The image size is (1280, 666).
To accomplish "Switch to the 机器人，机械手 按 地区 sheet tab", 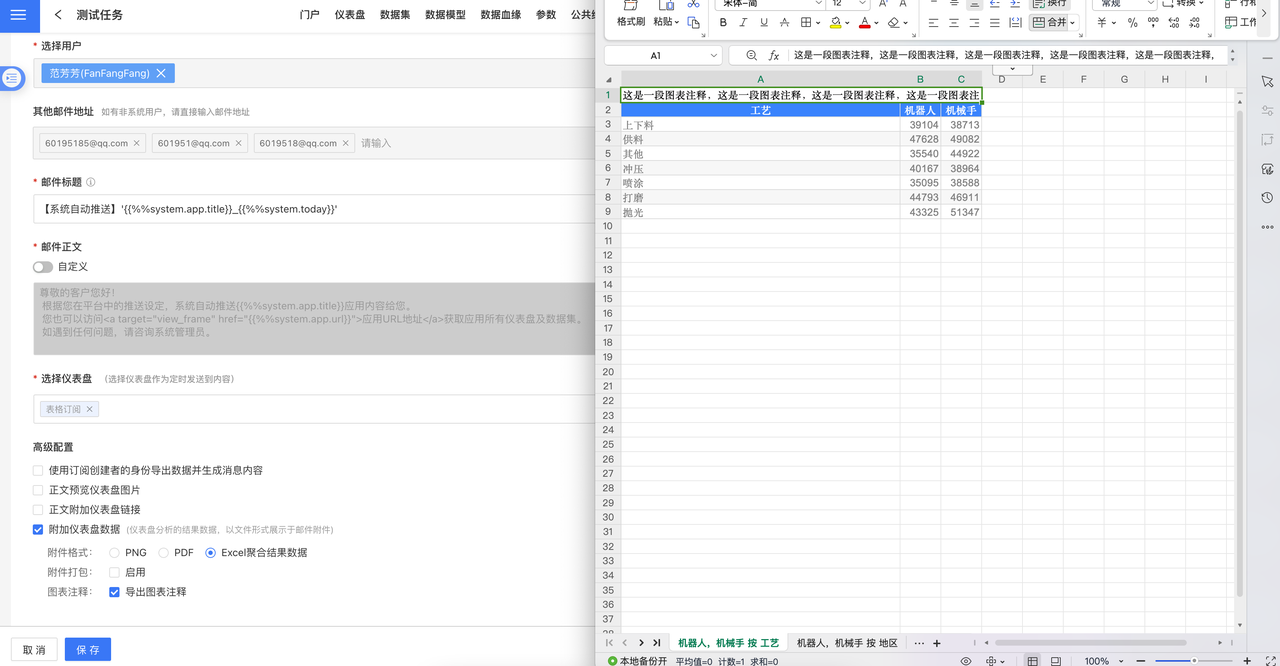I will [846, 643].
